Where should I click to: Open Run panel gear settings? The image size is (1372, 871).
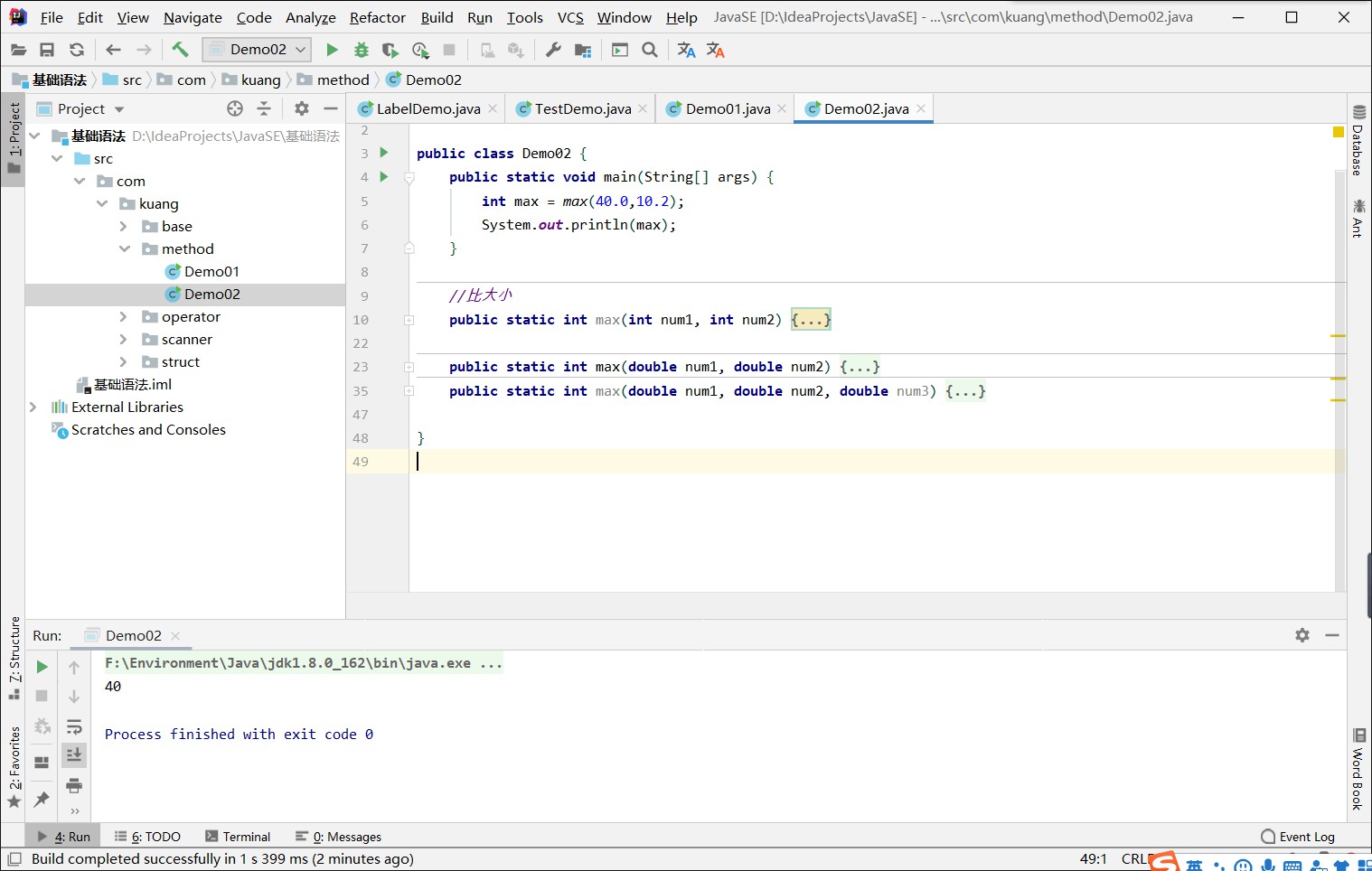(1302, 635)
